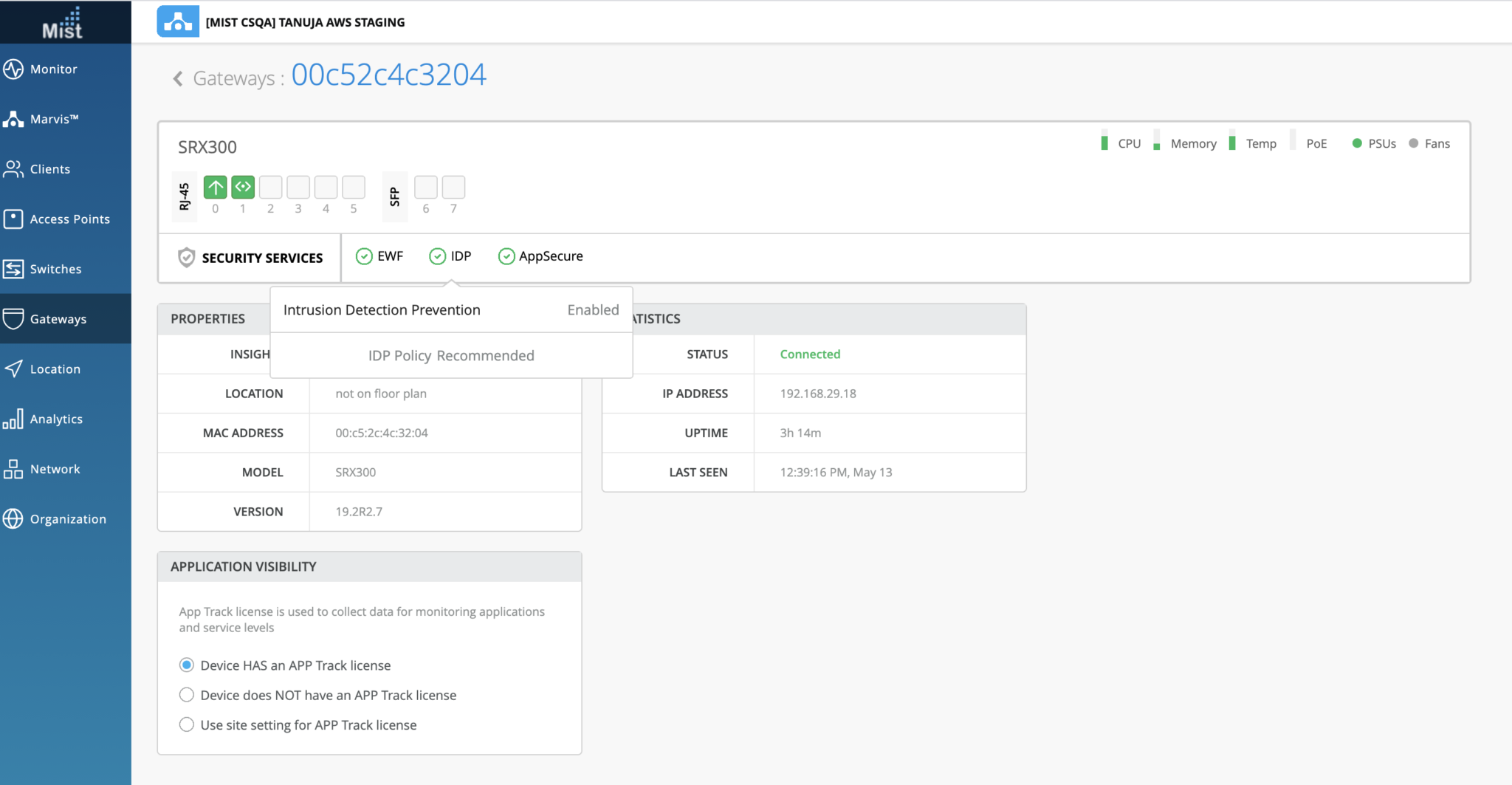Select RJ-45 port 1 on SRX300
The height and width of the screenshot is (785, 1512).
(242, 186)
